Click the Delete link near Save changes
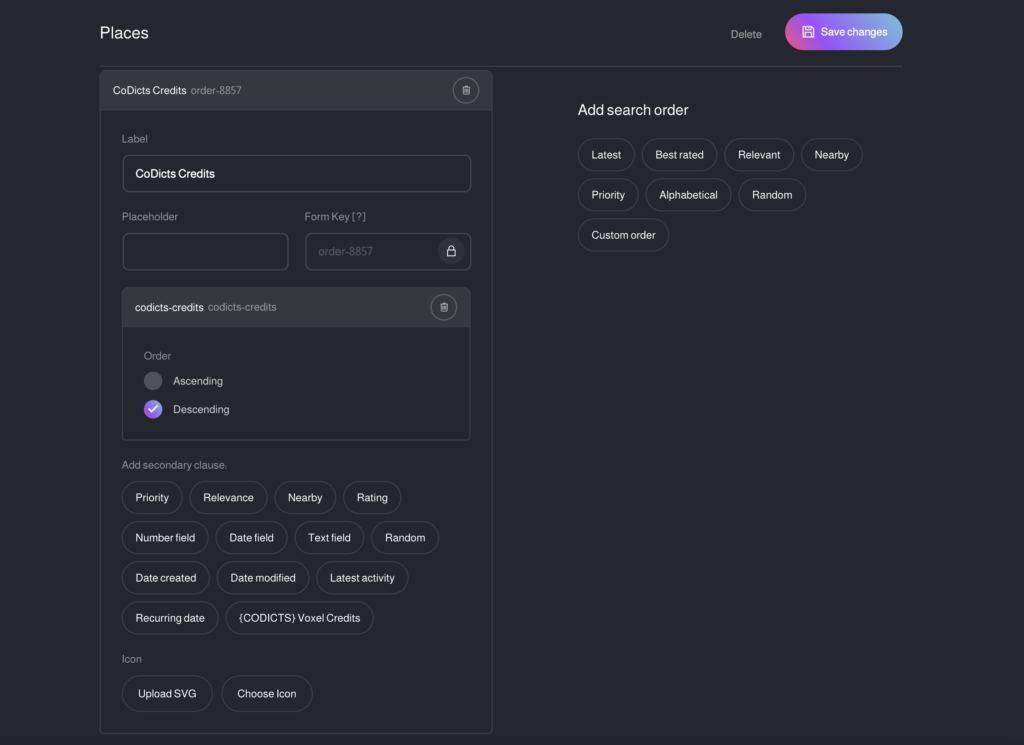This screenshot has height=745, width=1024. point(746,34)
